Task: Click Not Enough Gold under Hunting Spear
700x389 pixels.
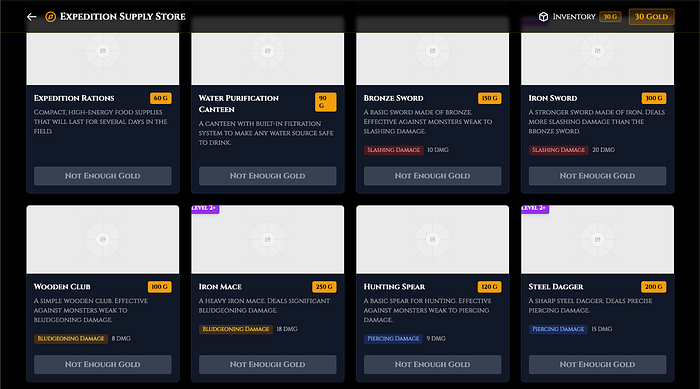Action: [433, 364]
